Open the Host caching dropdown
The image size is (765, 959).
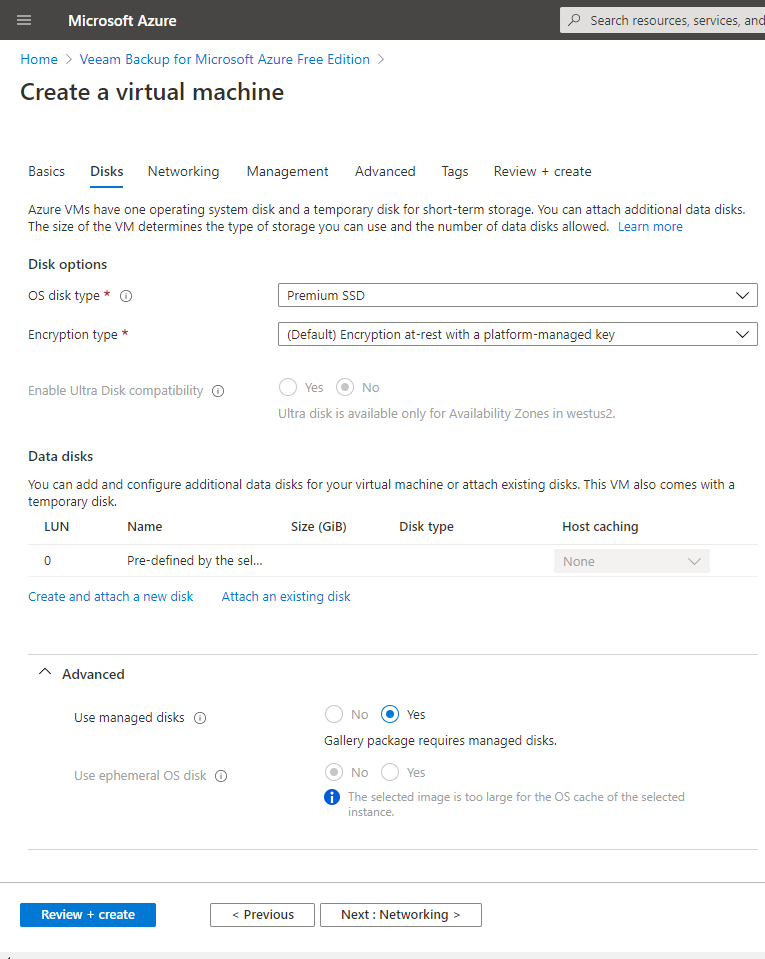click(631, 562)
